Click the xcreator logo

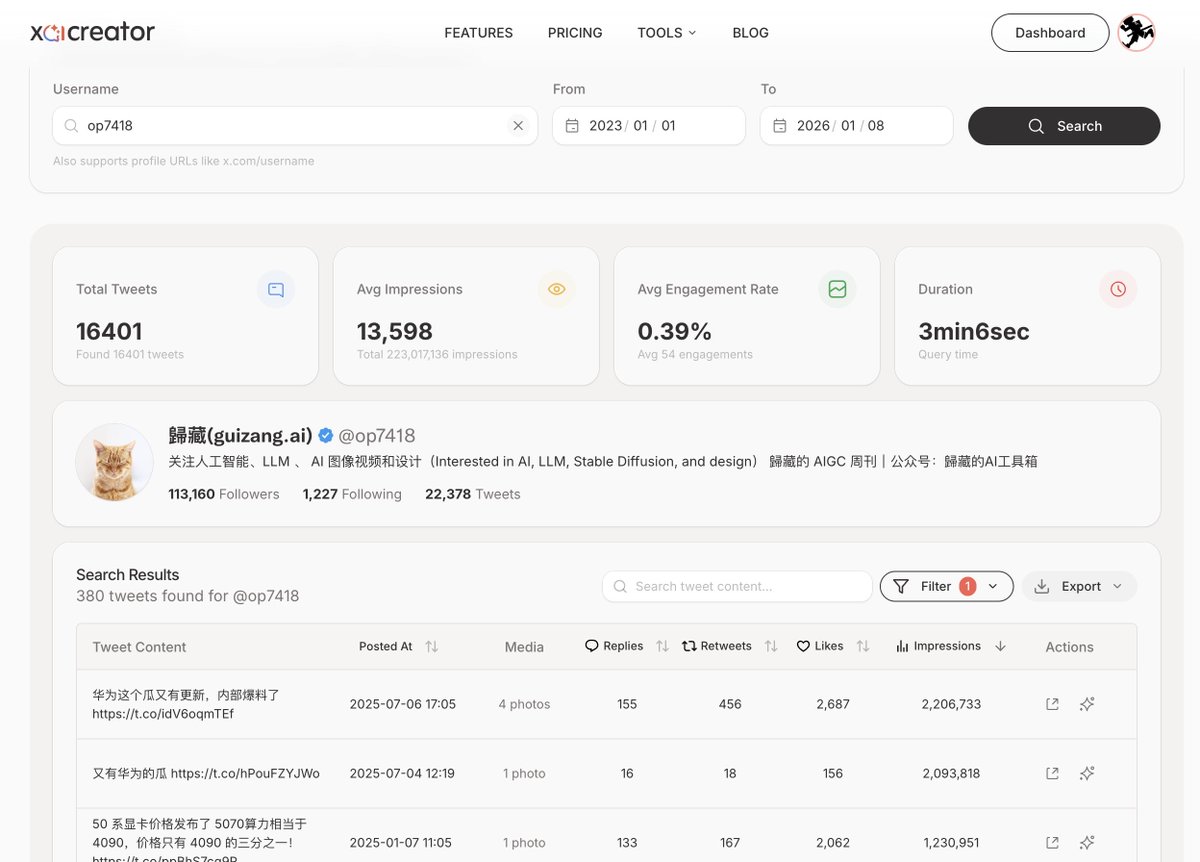pyautogui.click(x=93, y=32)
